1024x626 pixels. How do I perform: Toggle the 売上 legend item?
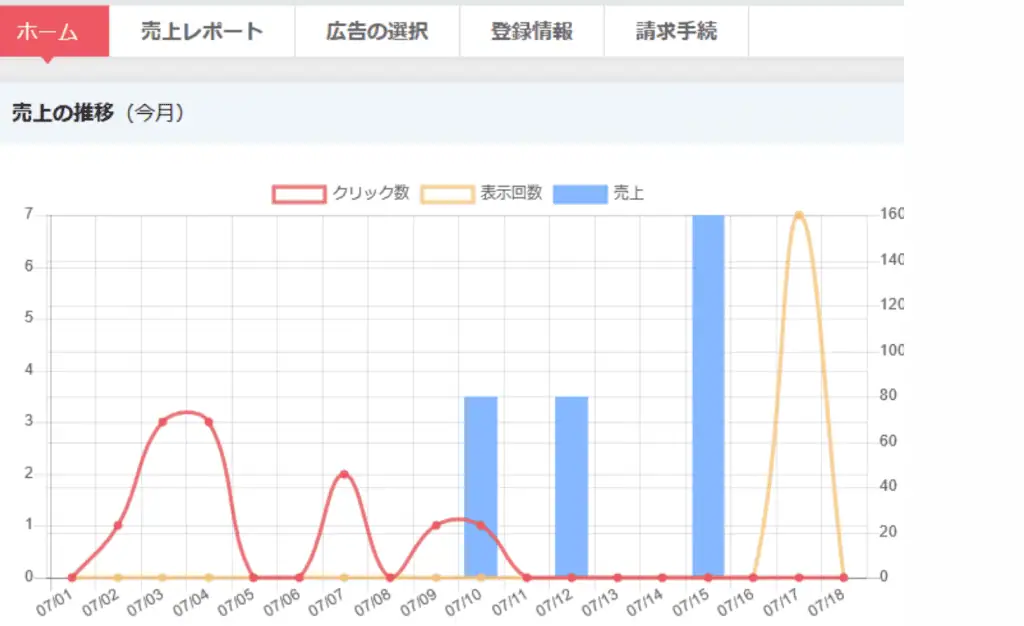[x=598, y=194]
